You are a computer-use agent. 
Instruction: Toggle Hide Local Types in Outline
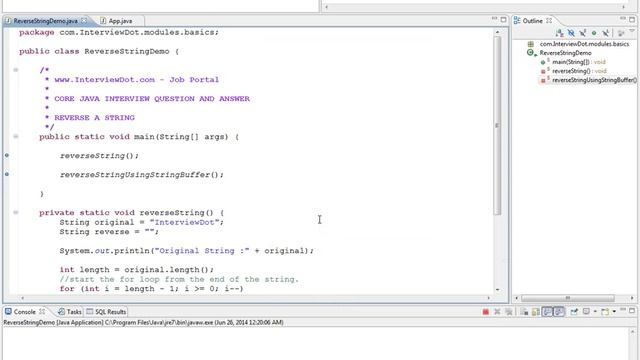(x=606, y=33)
